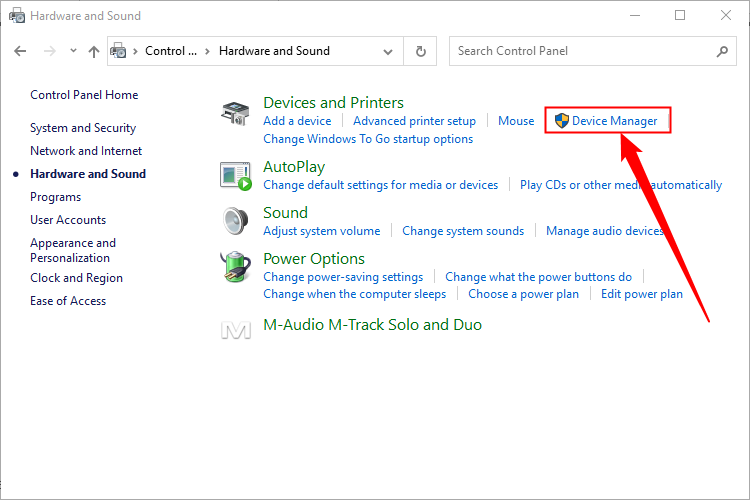The width and height of the screenshot is (750, 500).
Task: Go forward with the right arrow button
Action: click(x=49, y=51)
